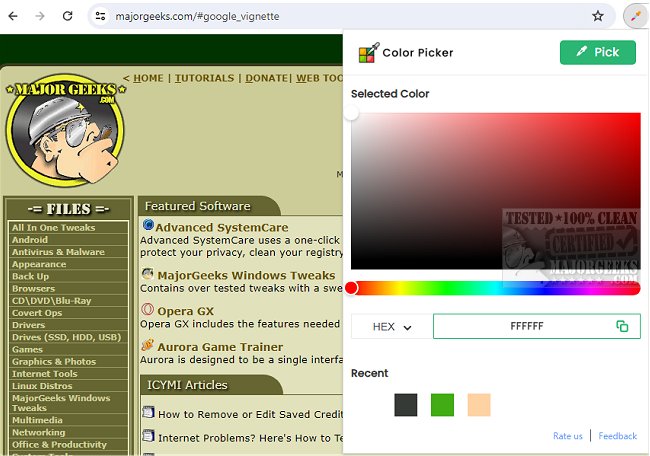Click the Aurora Game Trainer icon

coord(148,345)
